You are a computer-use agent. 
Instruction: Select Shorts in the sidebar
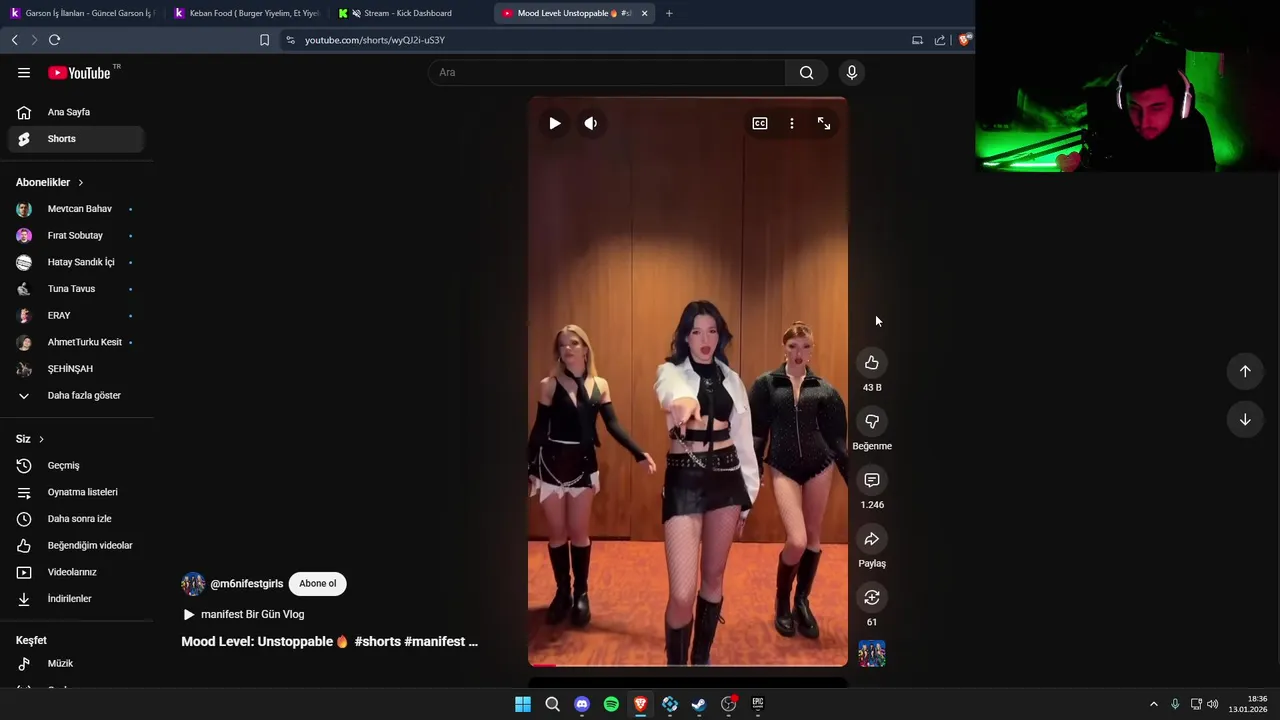point(76,139)
